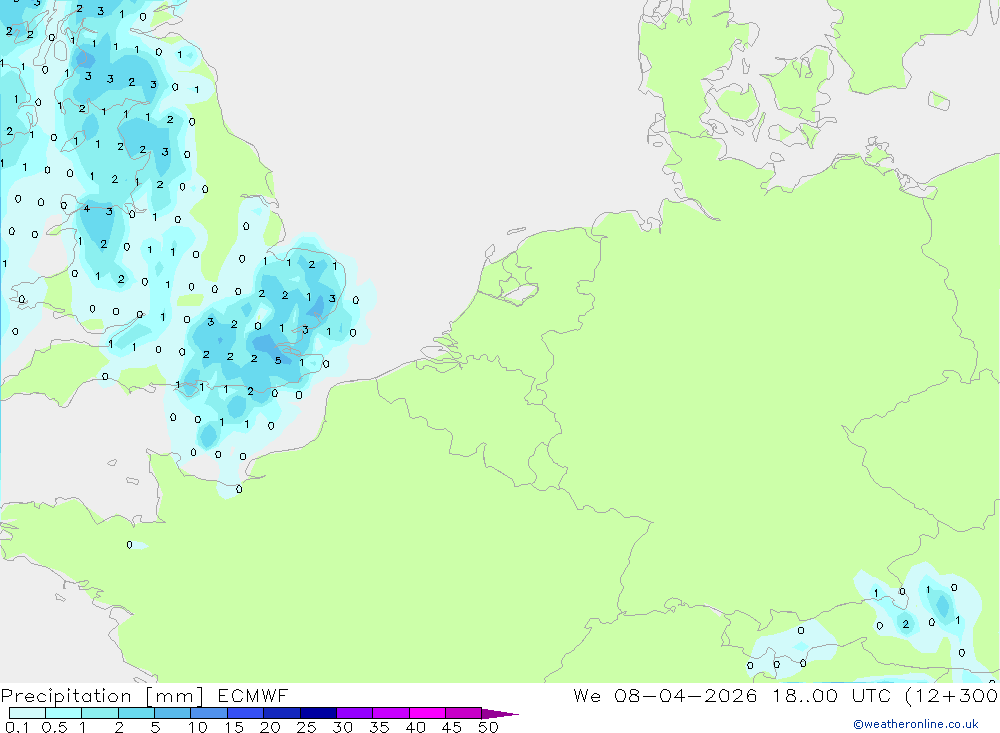1000x733 pixels.
Task: Click the '35' legend scale label
Action: (x=379, y=727)
